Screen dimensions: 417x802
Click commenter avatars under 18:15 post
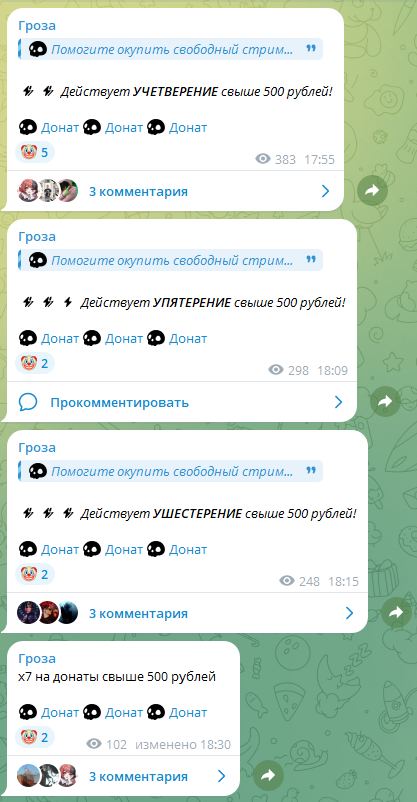[x=47, y=613]
